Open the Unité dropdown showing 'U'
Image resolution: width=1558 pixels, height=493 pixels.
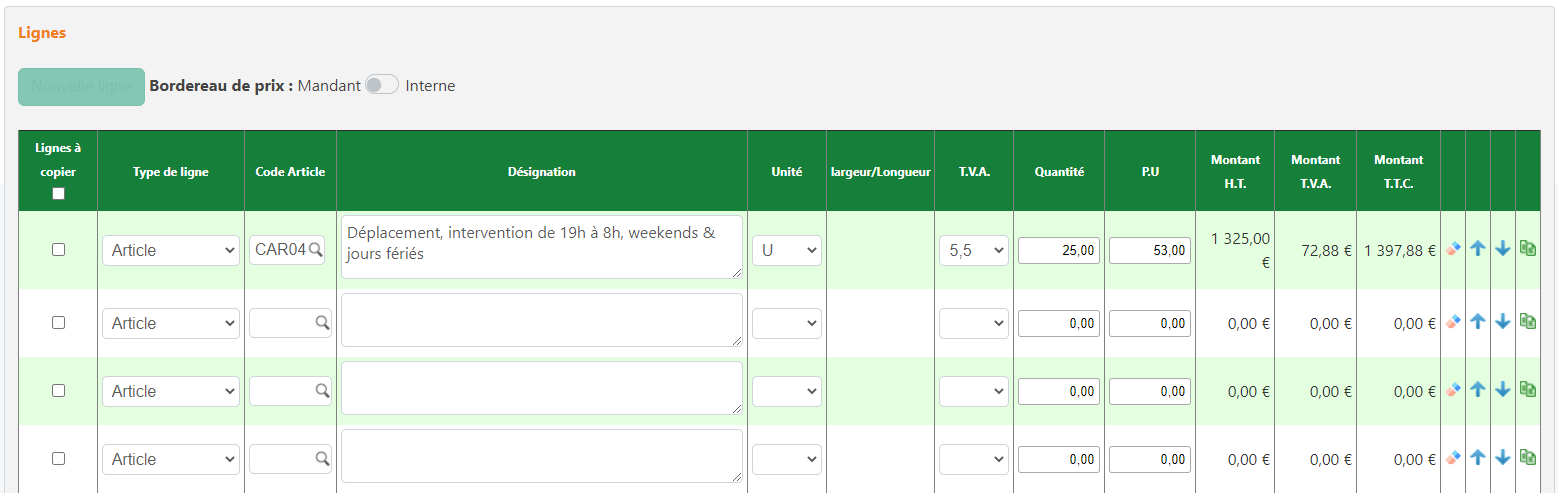click(x=786, y=251)
